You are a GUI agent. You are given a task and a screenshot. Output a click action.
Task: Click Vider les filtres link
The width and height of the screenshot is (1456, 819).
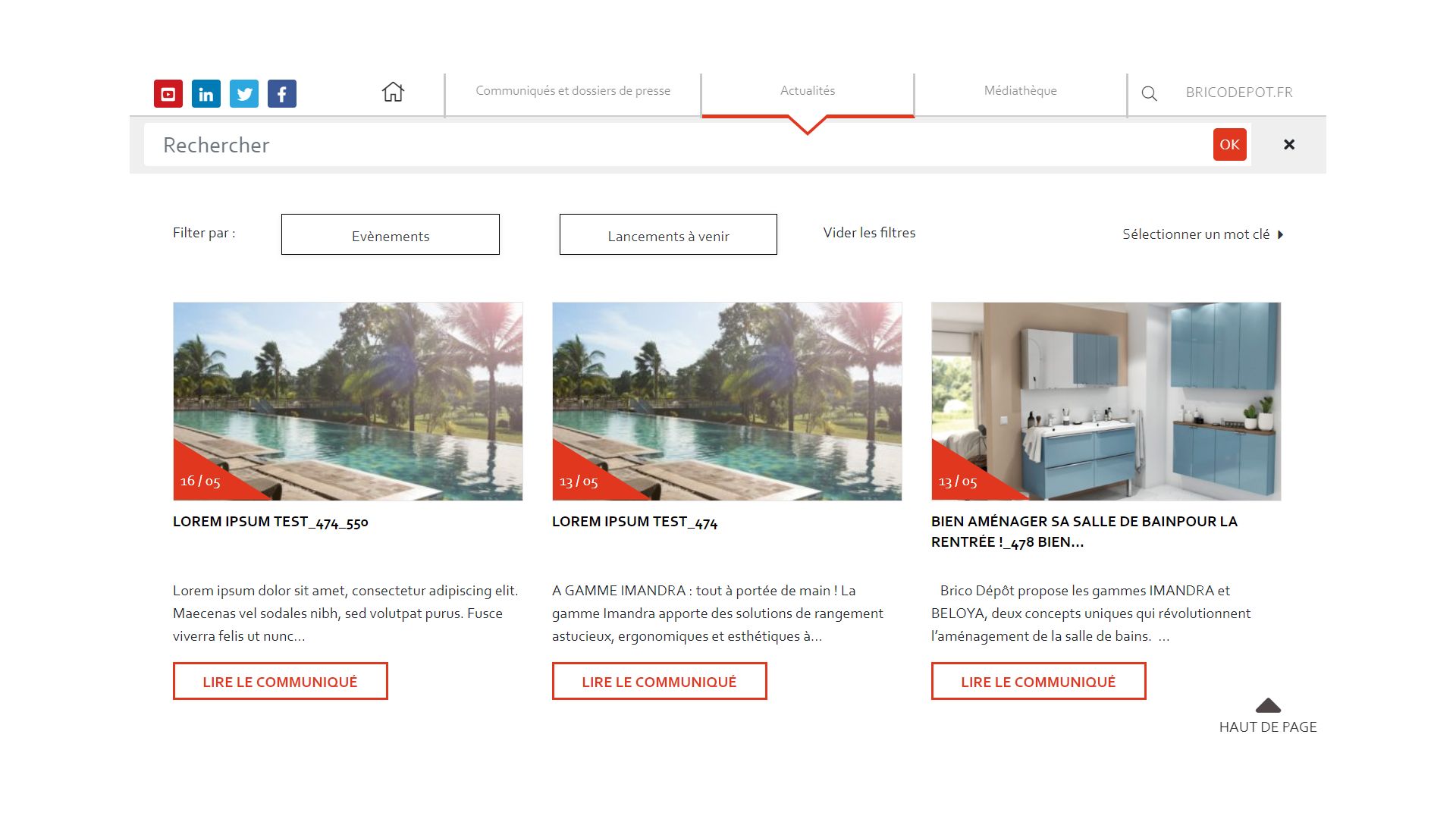pyautogui.click(x=870, y=233)
